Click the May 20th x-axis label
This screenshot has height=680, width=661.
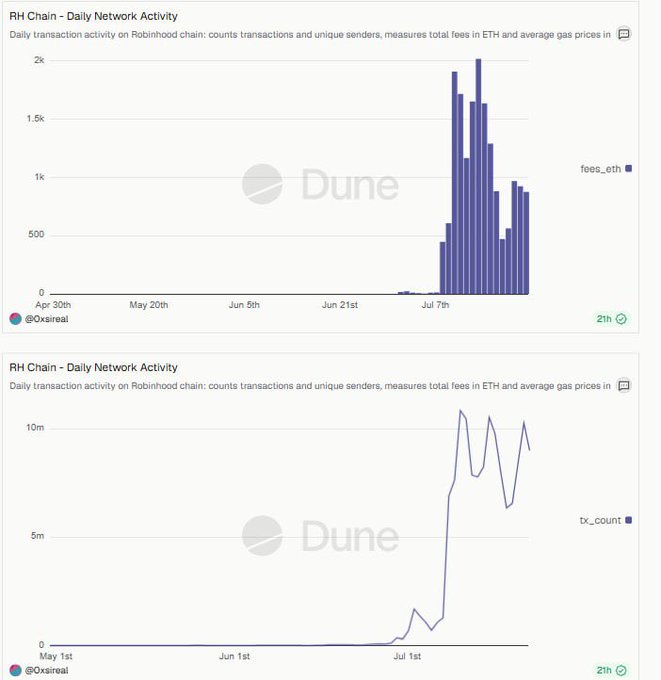coord(149,305)
